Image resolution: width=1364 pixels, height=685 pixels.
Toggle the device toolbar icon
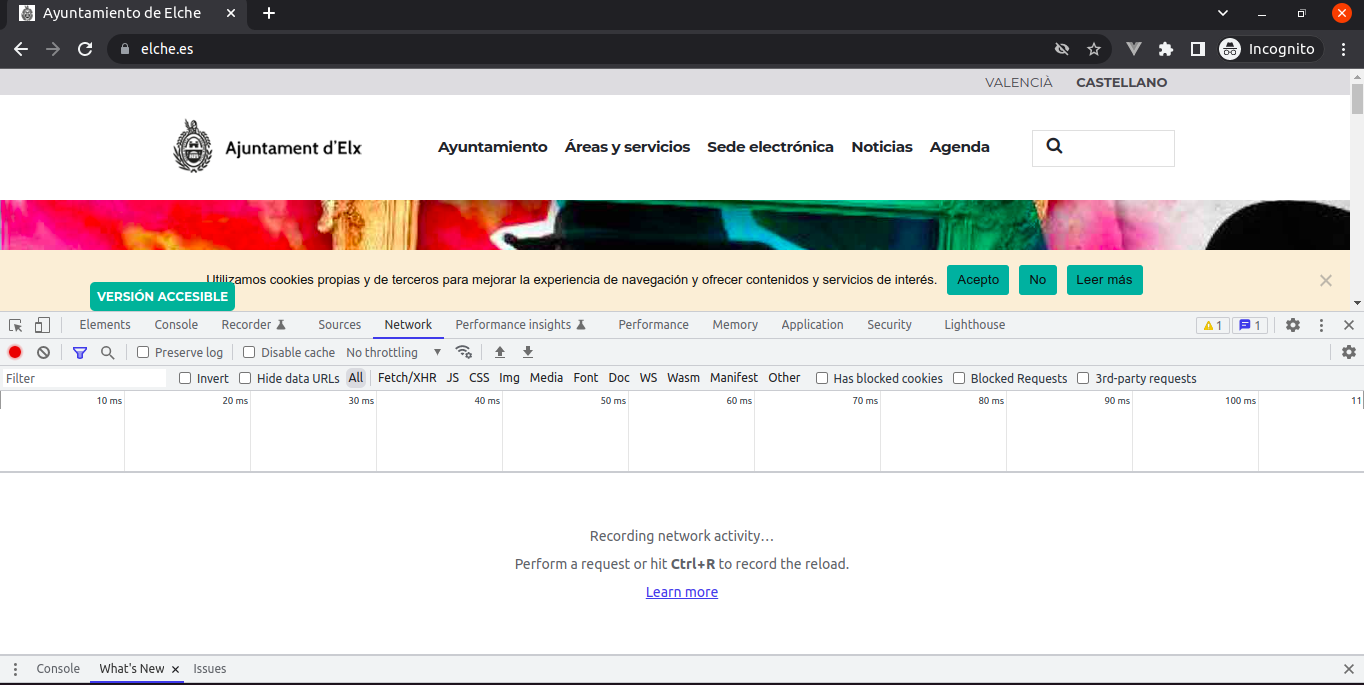[42, 325]
